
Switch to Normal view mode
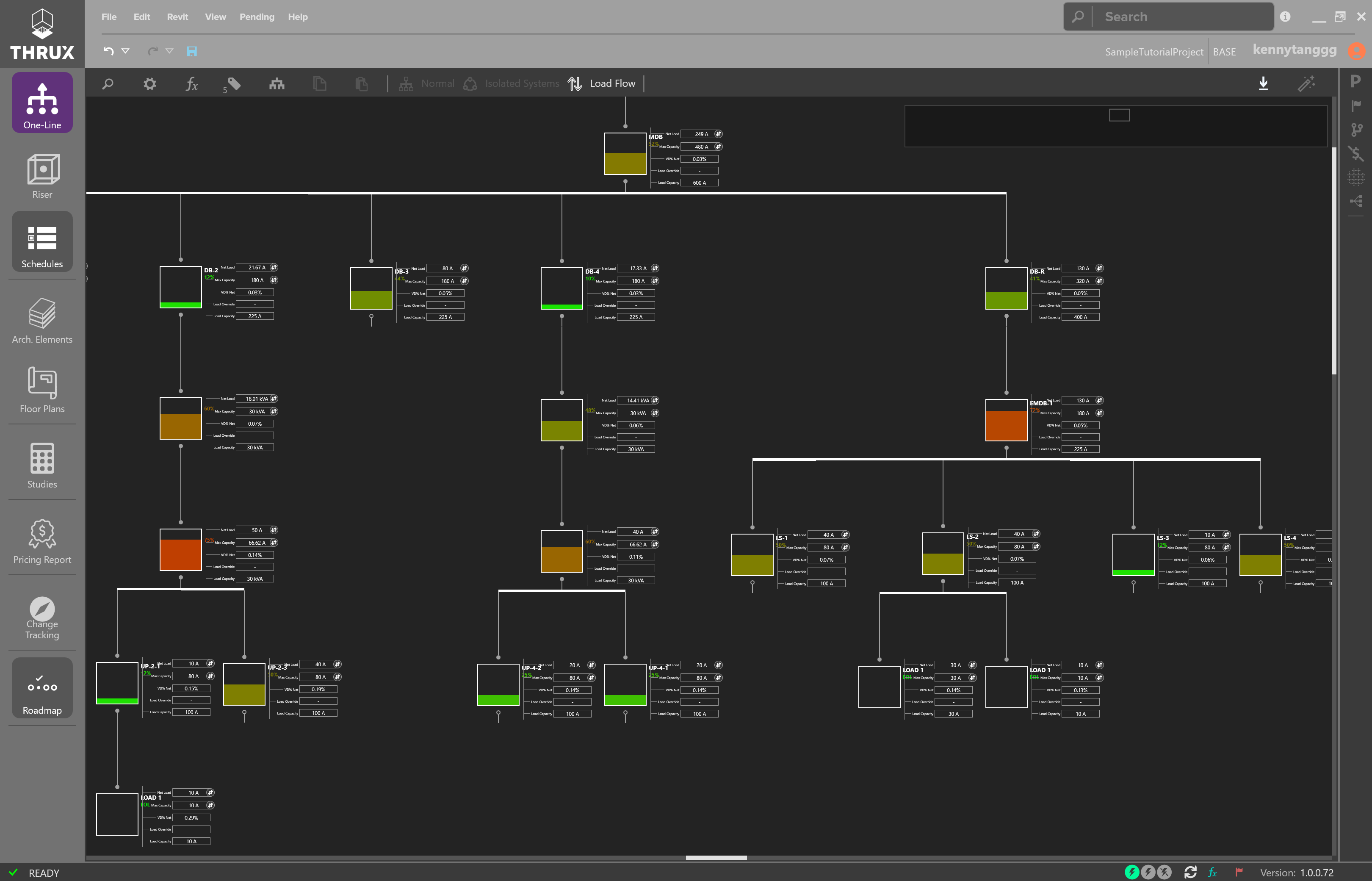pos(427,83)
